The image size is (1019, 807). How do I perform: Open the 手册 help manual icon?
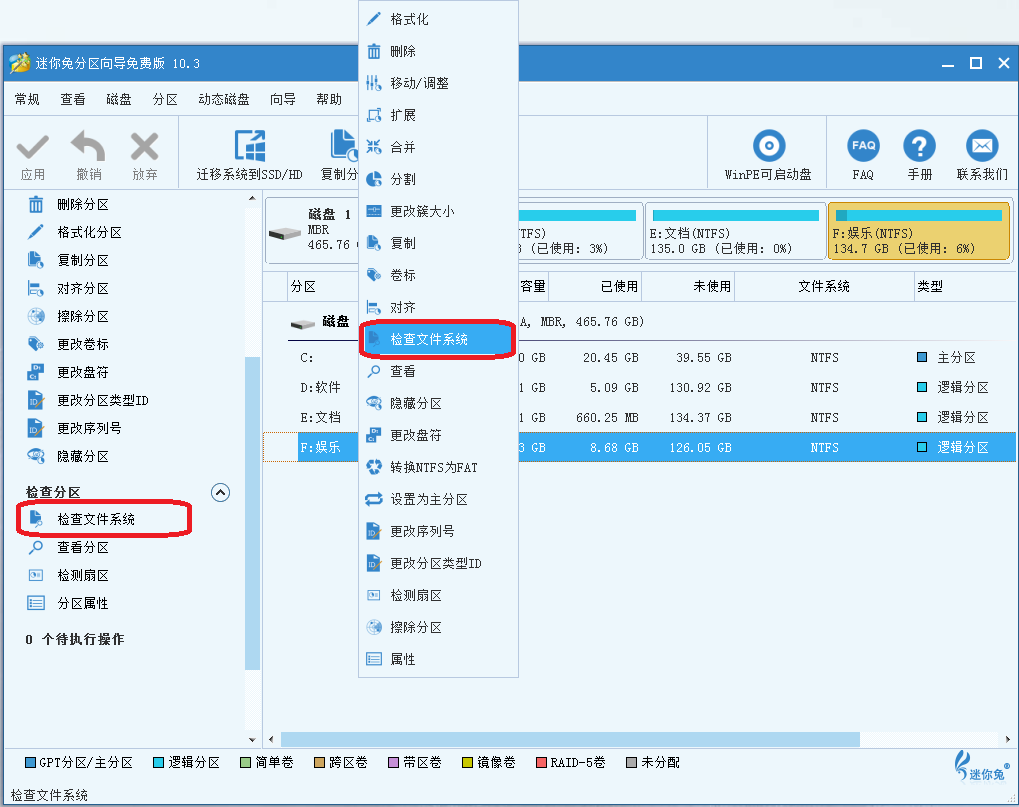pos(920,146)
